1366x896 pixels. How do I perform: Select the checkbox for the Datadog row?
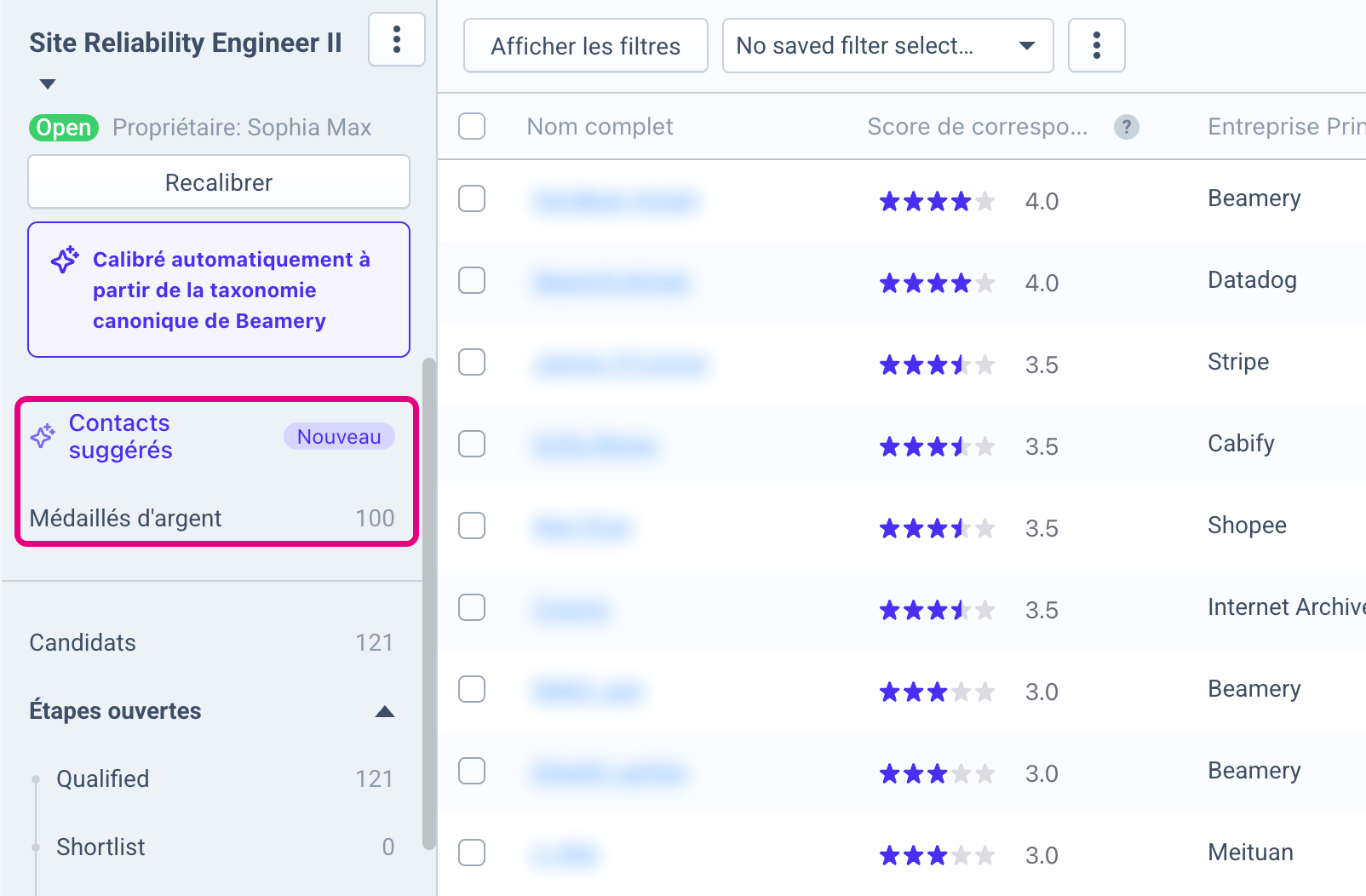(x=472, y=281)
